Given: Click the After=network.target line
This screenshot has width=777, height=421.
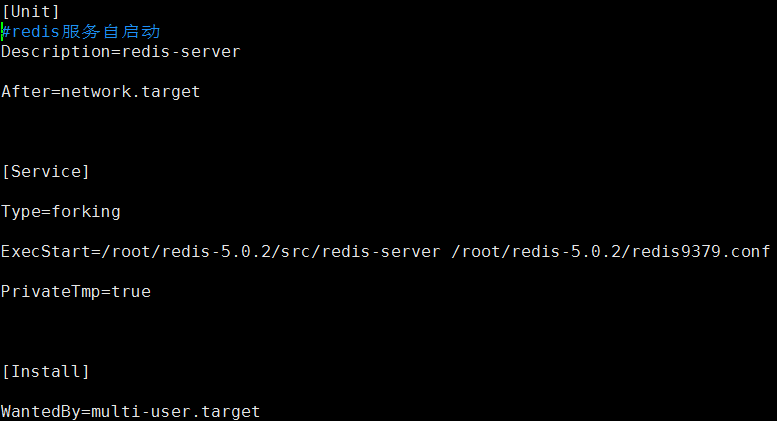Looking at the screenshot, I should 101,92.
